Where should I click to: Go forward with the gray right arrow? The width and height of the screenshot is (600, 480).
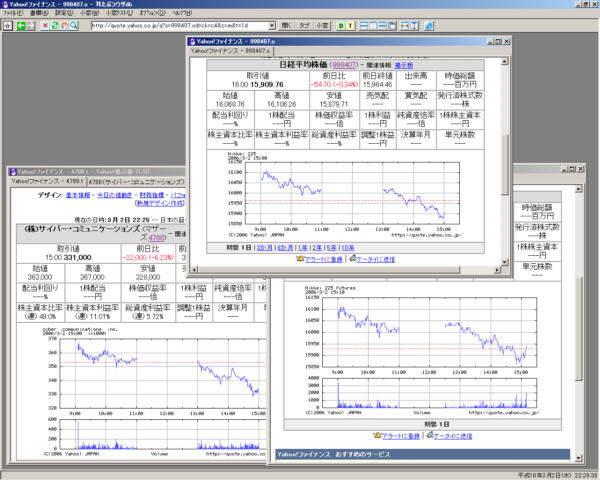[x=30, y=26]
